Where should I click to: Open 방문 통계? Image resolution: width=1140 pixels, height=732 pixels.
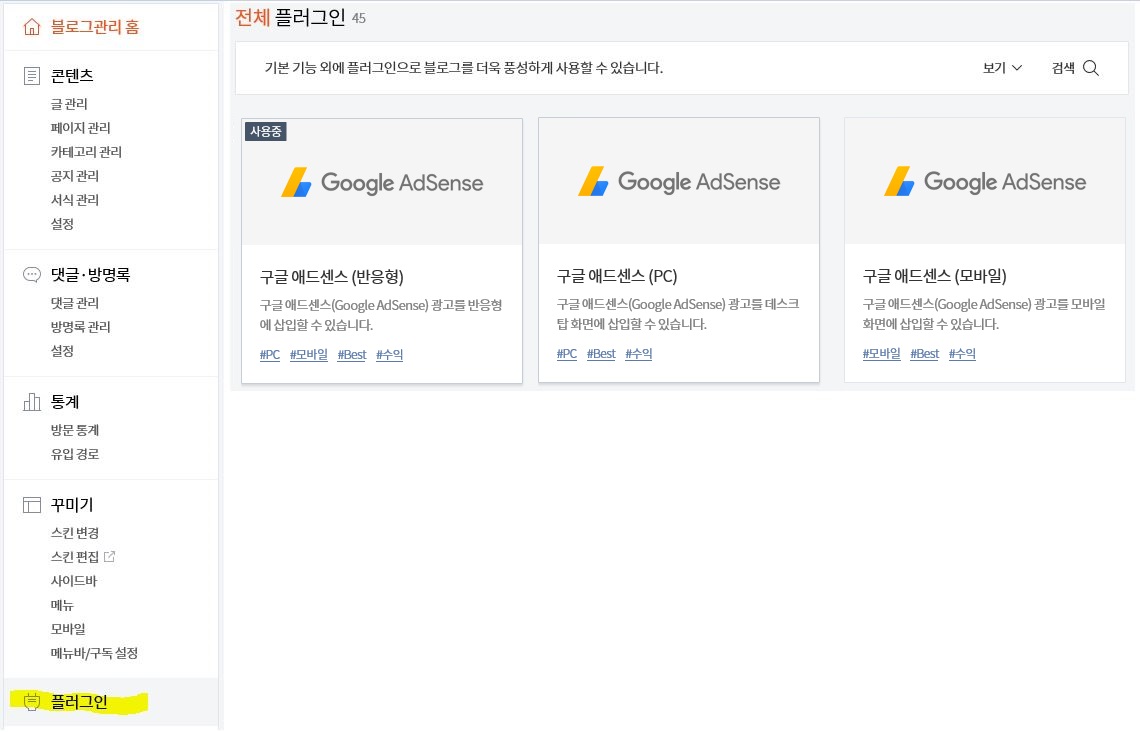[75, 430]
